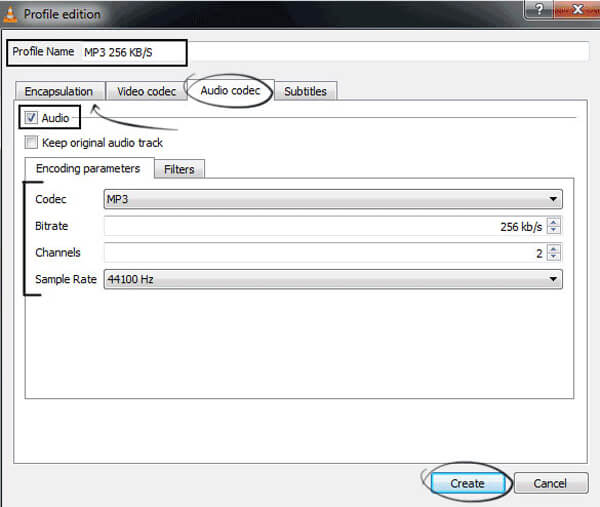Show the Encoding parameters sub-tab

point(88,169)
